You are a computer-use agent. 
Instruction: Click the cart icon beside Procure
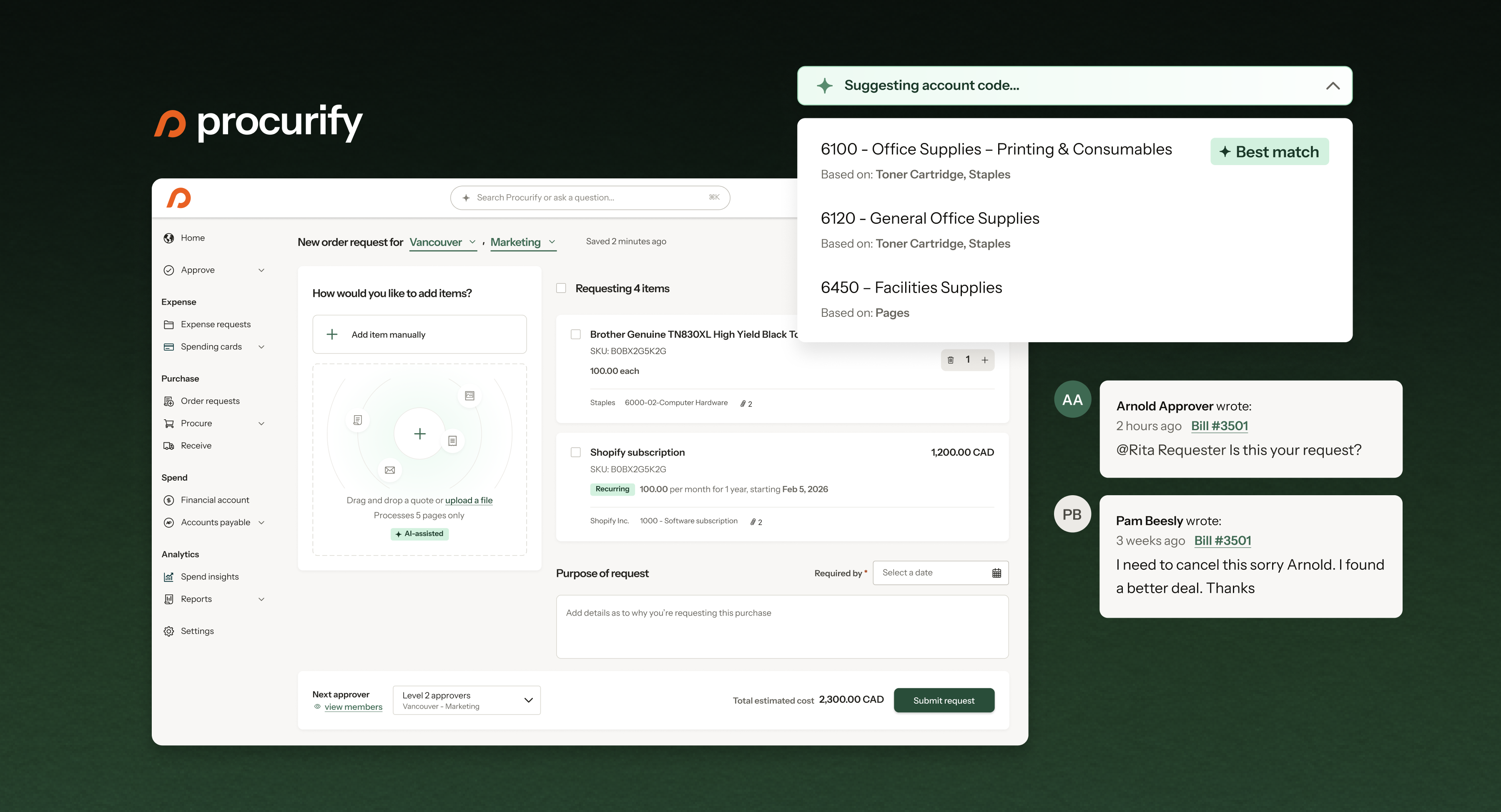click(169, 424)
